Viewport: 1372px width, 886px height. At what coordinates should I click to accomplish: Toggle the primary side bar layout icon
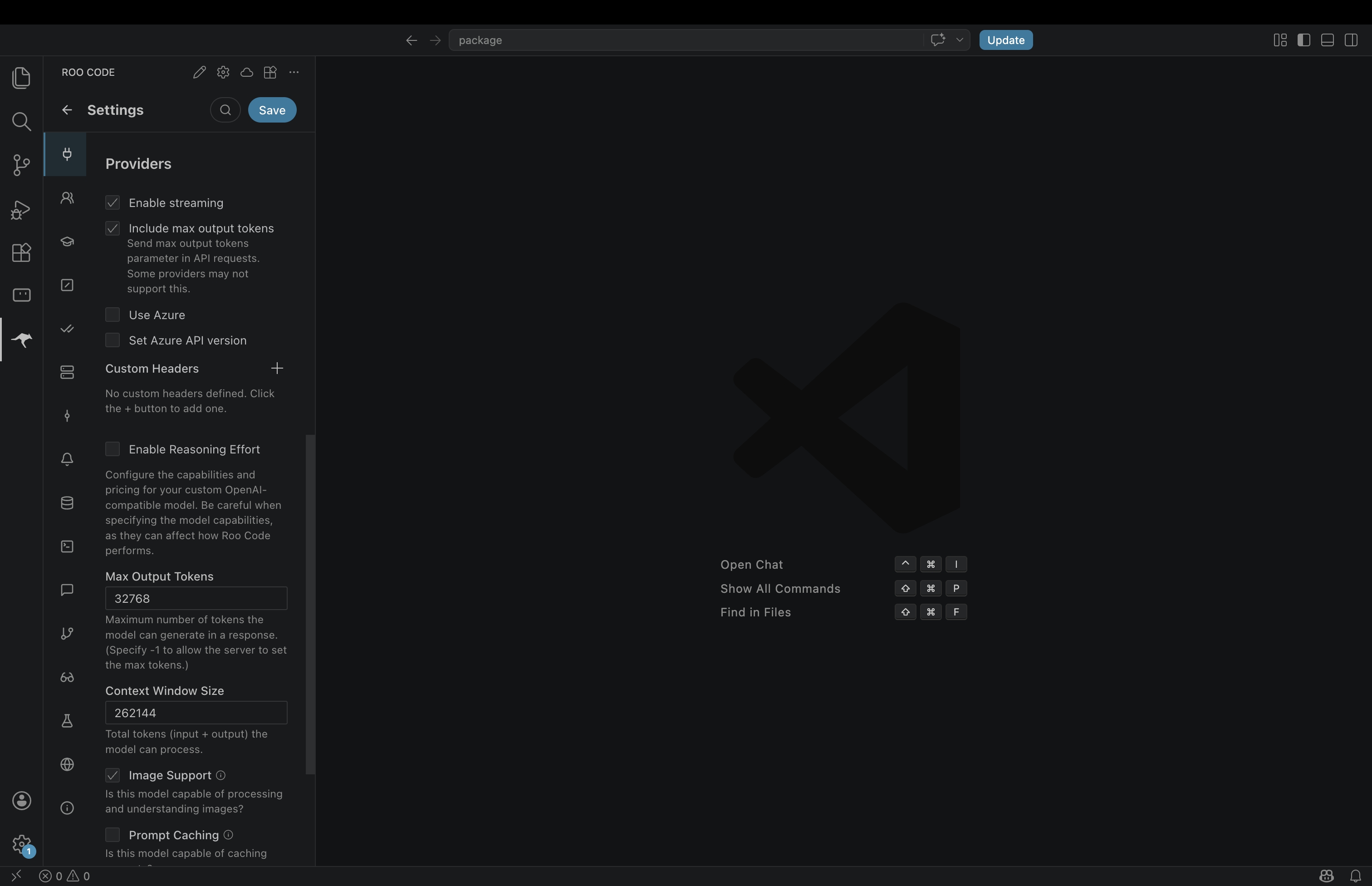1303,39
